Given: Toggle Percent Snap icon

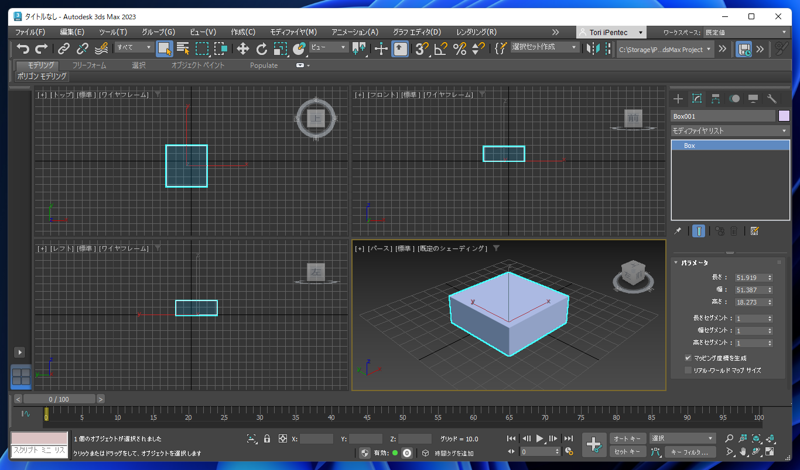Looking at the screenshot, I should coord(459,48).
